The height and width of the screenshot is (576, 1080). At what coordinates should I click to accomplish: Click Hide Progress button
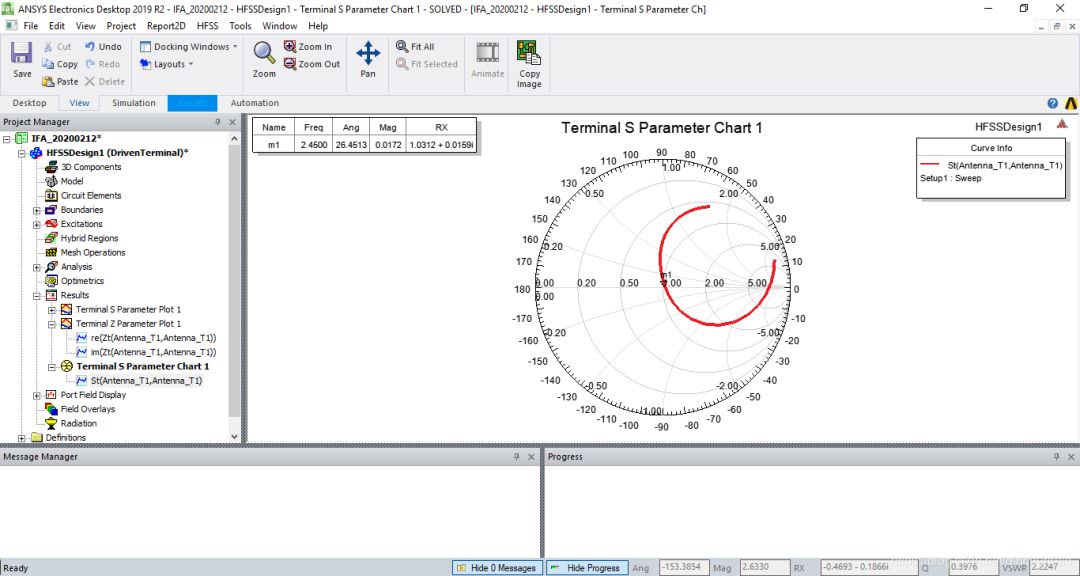click(587, 568)
